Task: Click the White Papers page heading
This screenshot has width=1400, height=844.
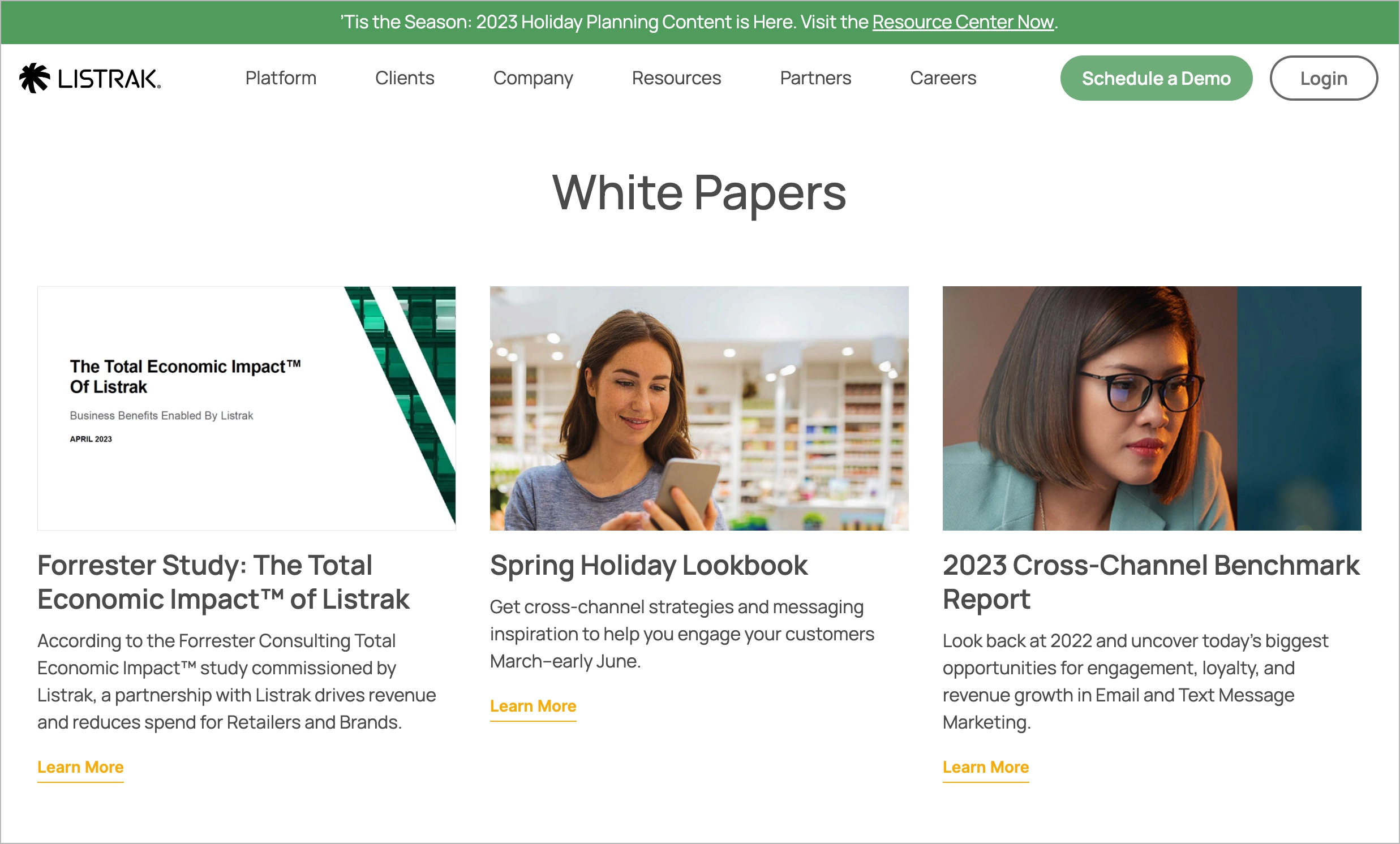Action: click(x=699, y=193)
